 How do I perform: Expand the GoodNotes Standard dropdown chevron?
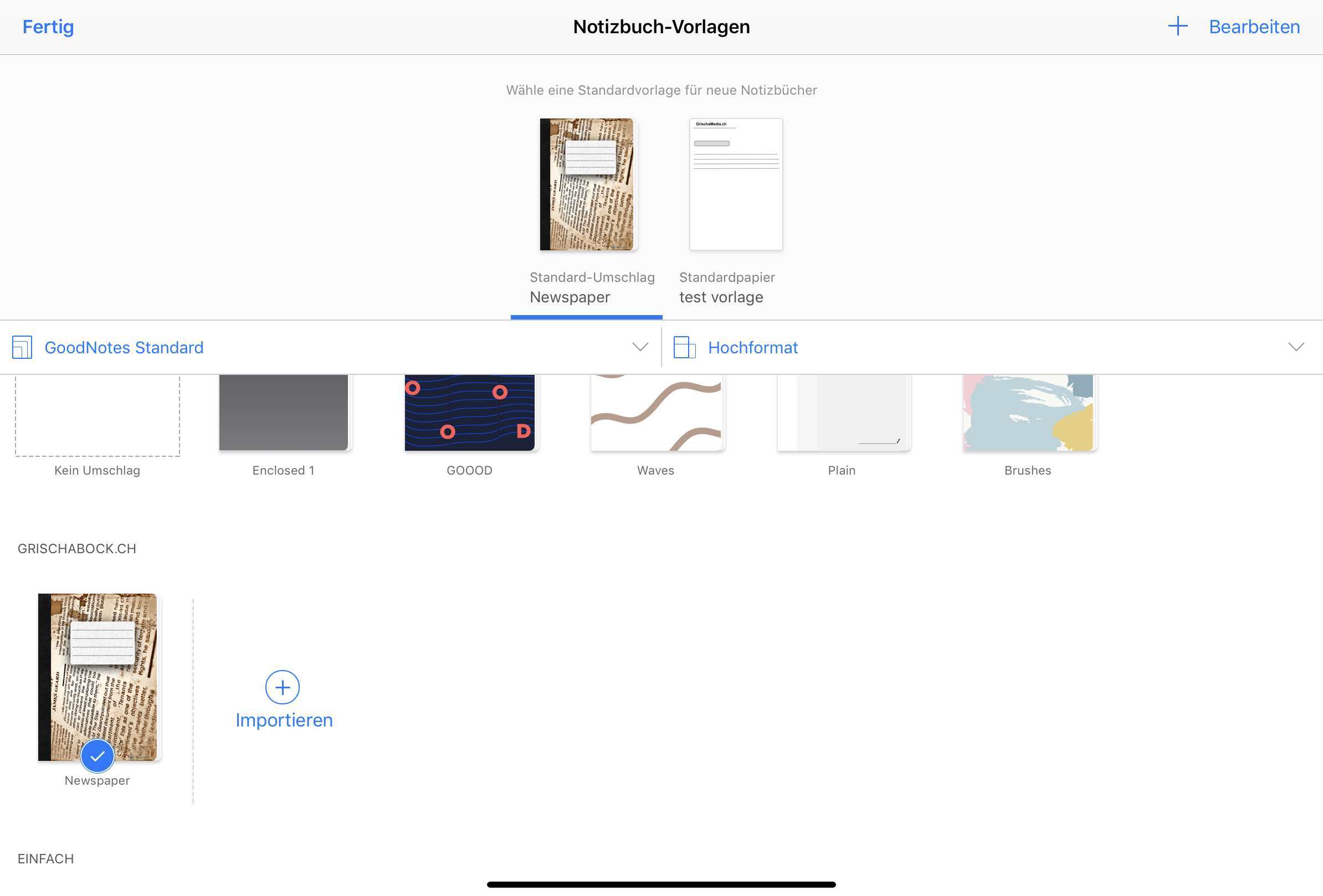[x=640, y=347]
